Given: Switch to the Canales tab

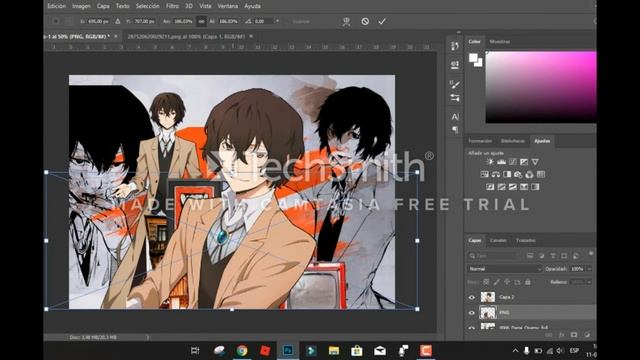Looking at the screenshot, I should 498,240.
